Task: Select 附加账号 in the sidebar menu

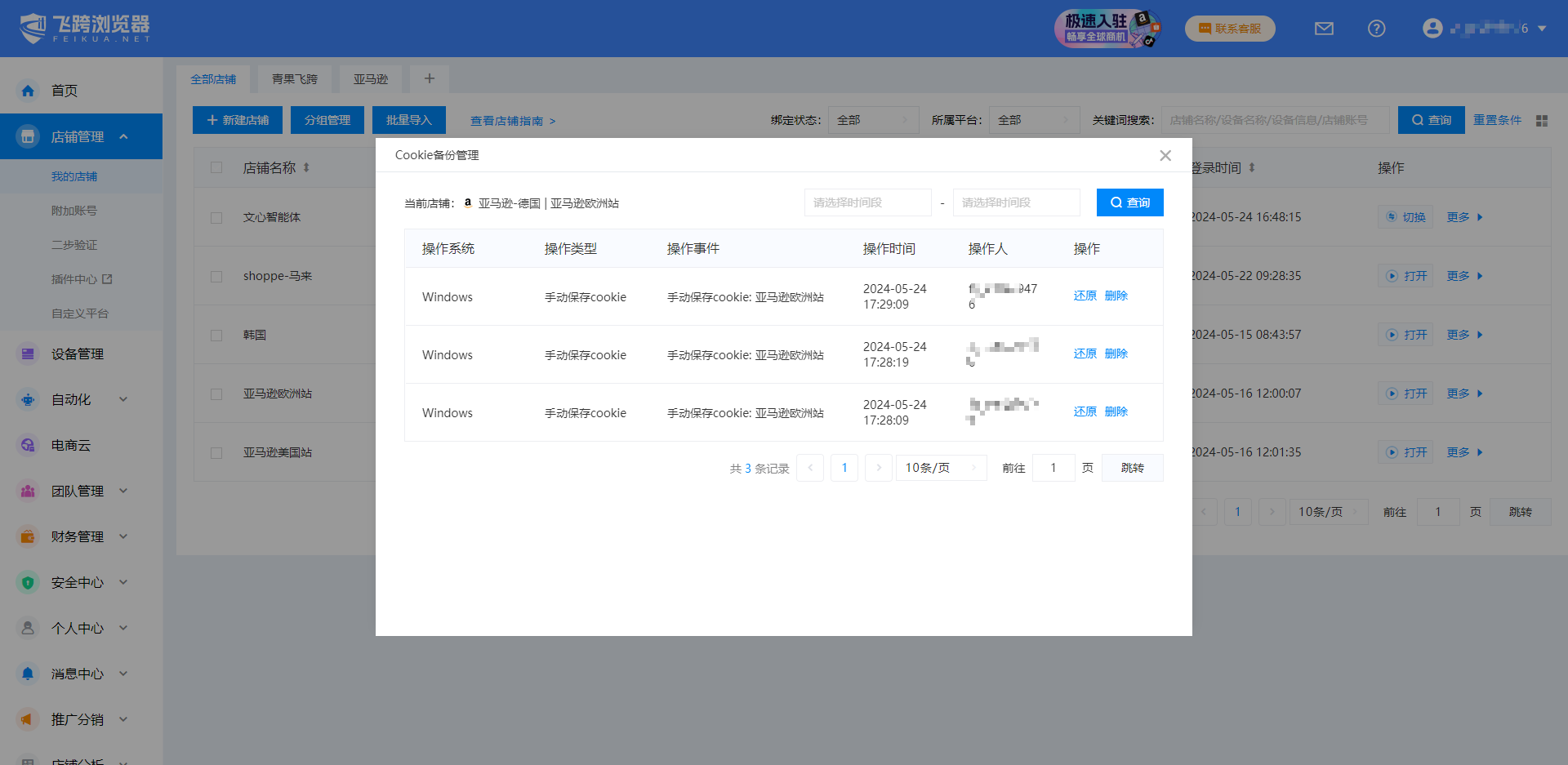Action: 74,211
